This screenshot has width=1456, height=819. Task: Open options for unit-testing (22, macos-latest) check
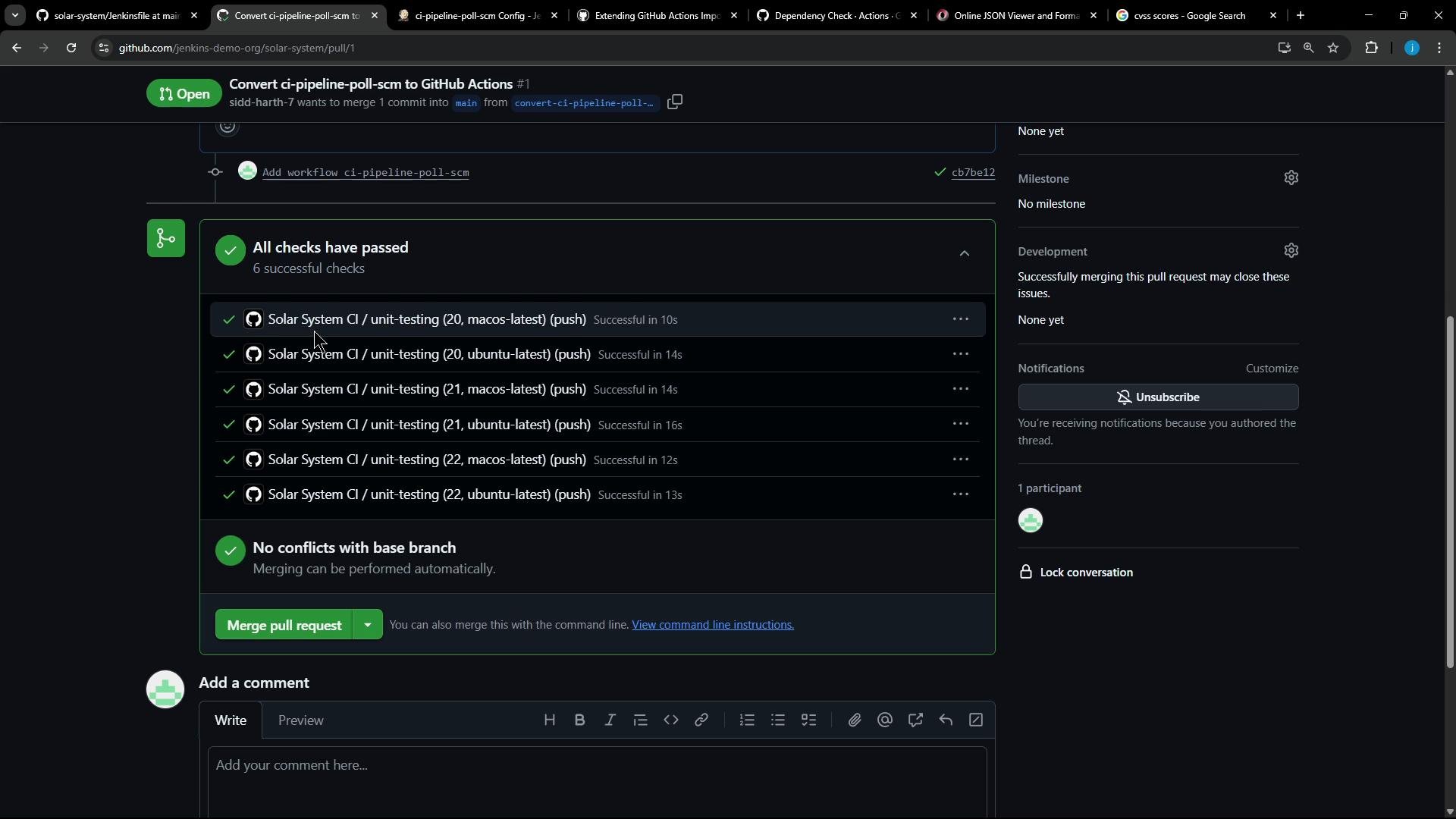coord(961,460)
